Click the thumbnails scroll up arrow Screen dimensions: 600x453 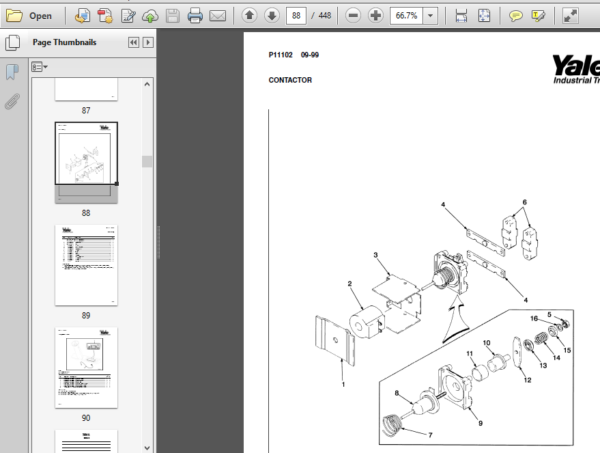click(147, 84)
